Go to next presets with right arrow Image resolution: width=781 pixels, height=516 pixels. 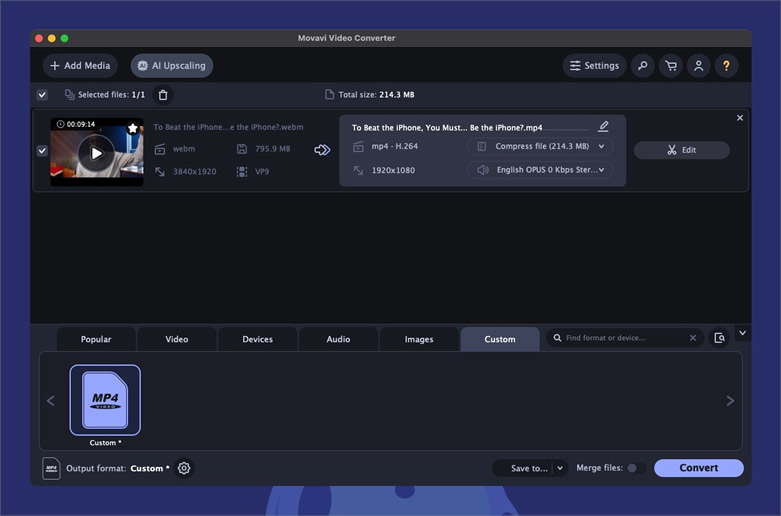(x=730, y=400)
